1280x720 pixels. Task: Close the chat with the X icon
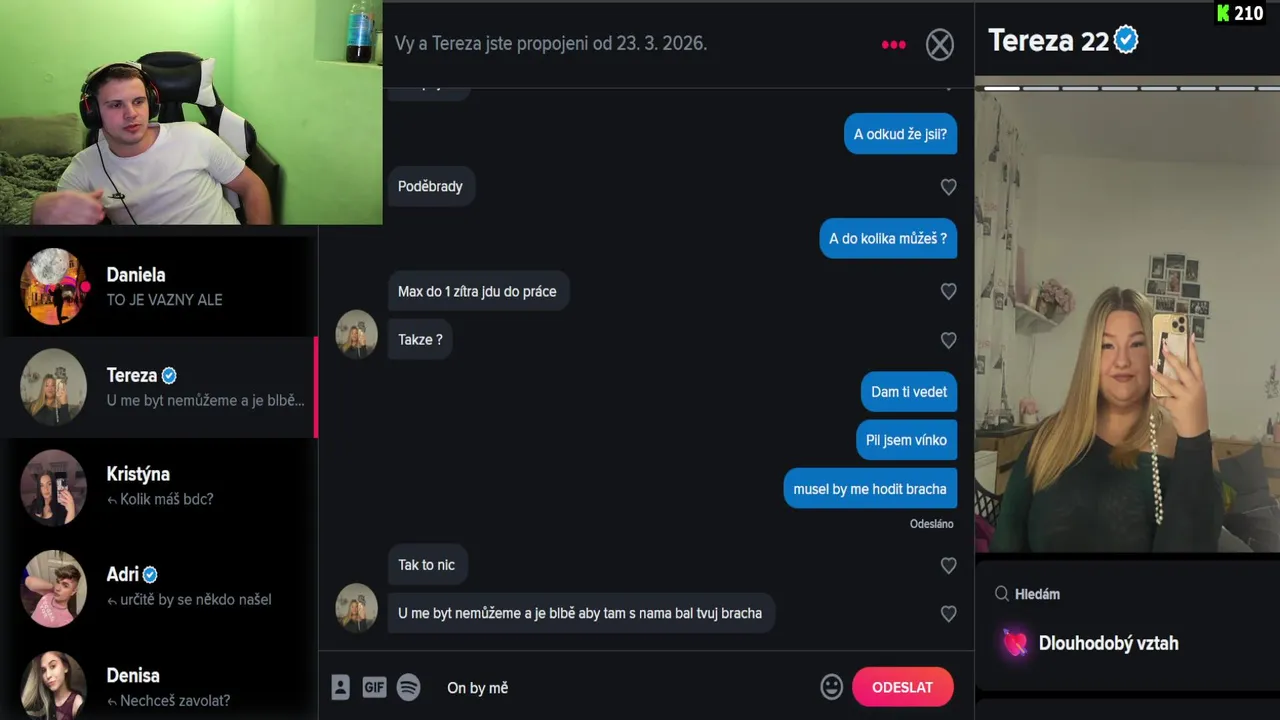point(939,44)
